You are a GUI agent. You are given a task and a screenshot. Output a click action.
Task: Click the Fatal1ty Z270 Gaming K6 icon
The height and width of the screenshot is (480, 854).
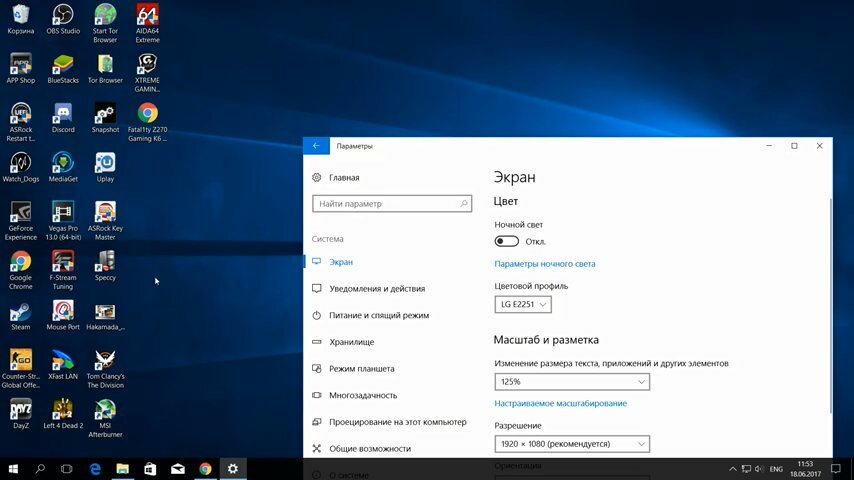(148, 122)
